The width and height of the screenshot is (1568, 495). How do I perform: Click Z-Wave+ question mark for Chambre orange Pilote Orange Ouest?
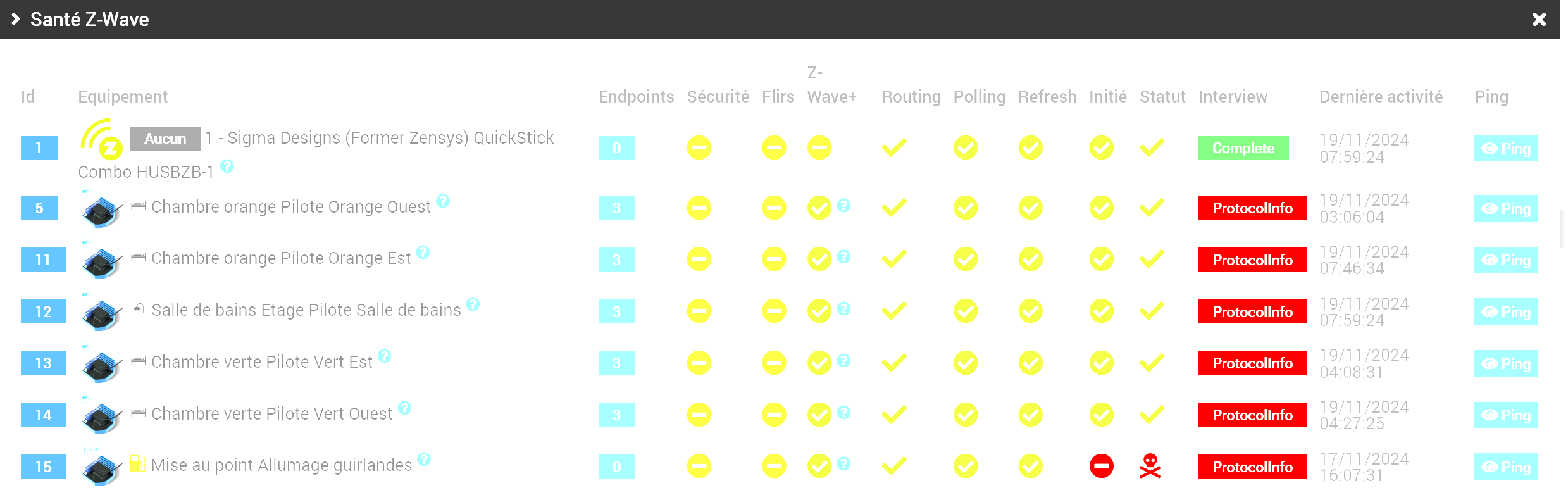(x=843, y=205)
